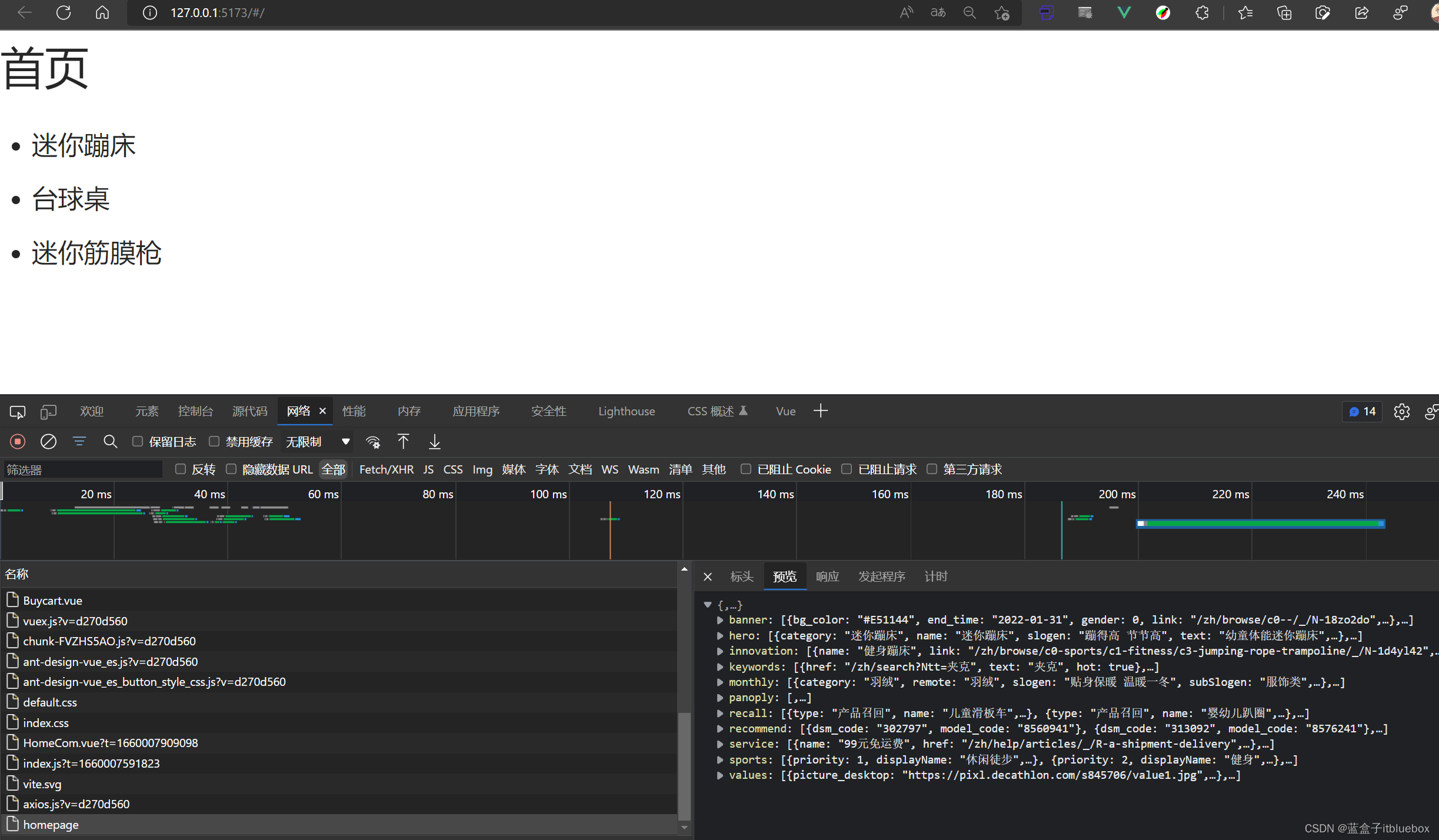The width and height of the screenshot is (1439, 840).
Task: Click the request list scrollbar thumb
Action: pos(684,766)
